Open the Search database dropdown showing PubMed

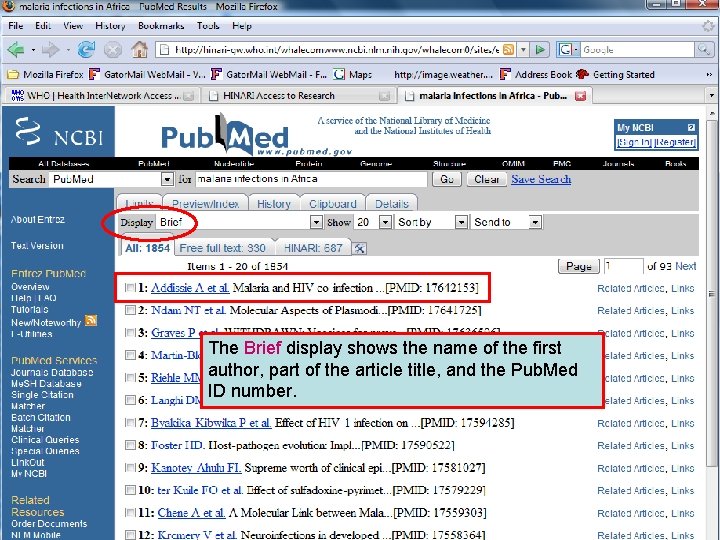click(x=112, y=179)
